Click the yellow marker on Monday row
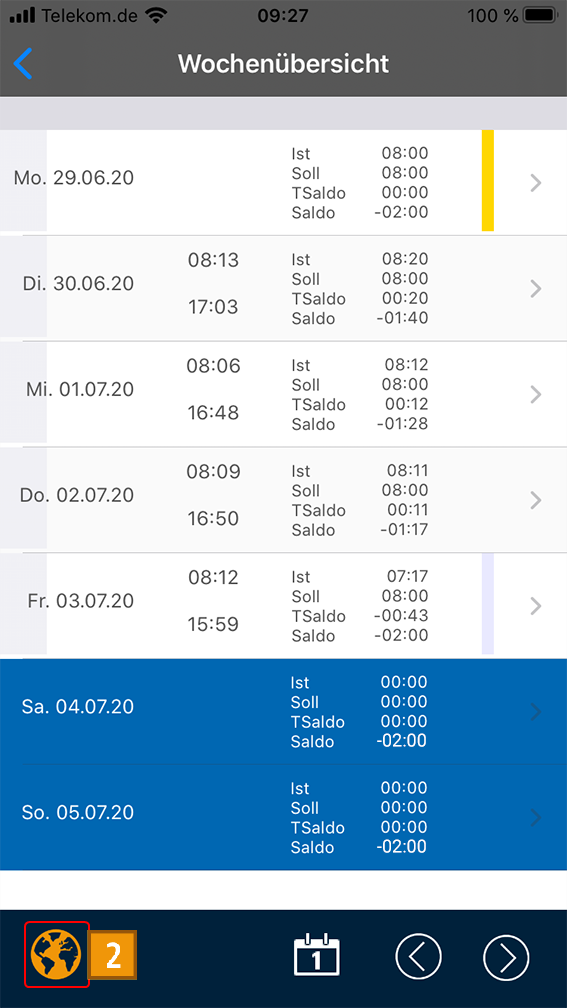 click(x=488, y=181)
